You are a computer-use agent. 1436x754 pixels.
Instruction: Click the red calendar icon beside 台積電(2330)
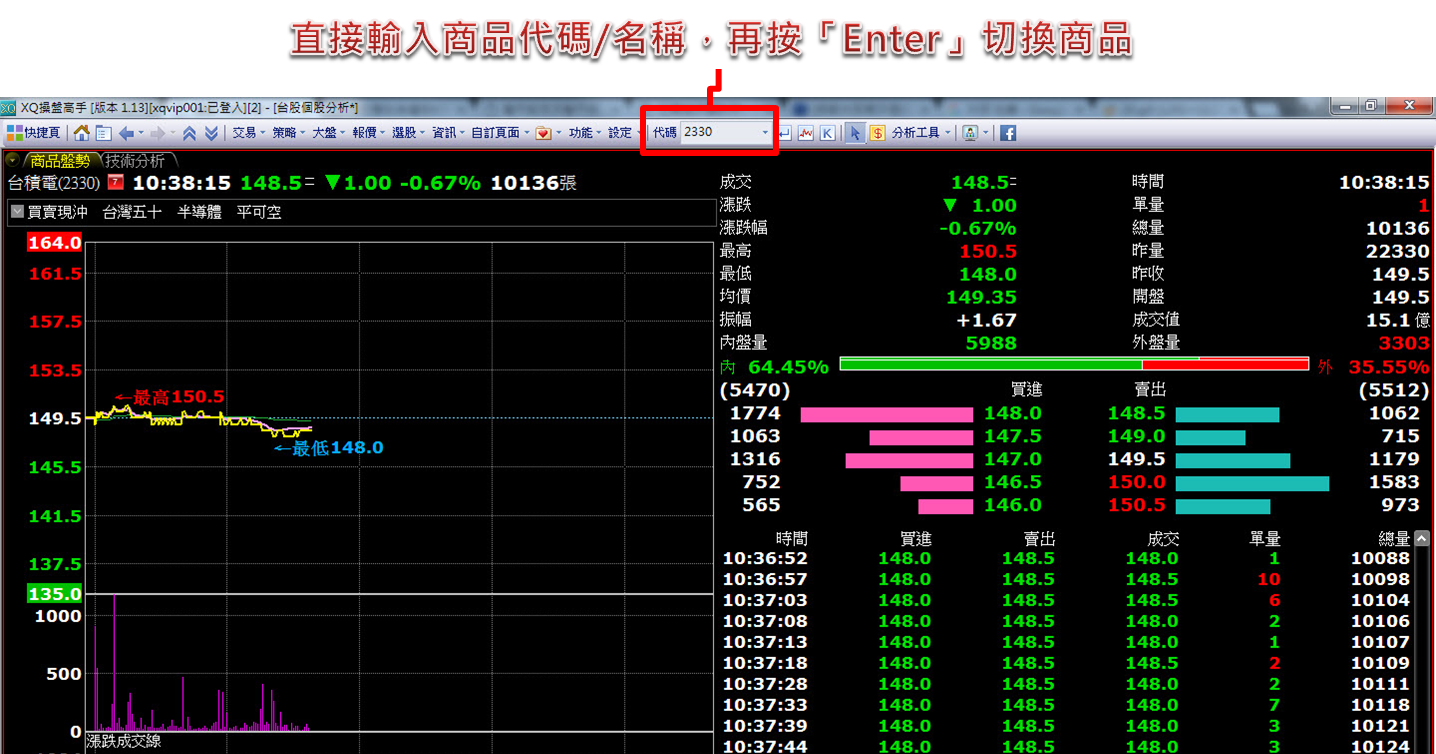tap(115, 183)
